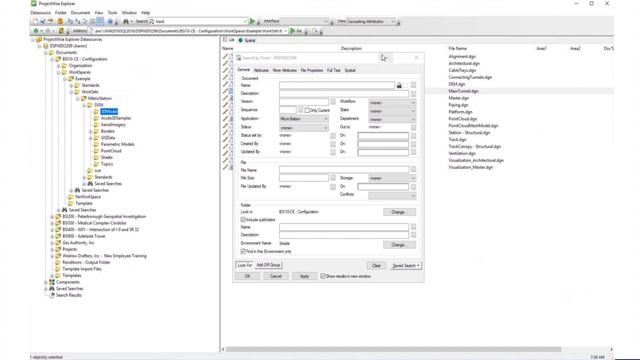Switch to the Add OR Group tab
The image size is (640, 360).
268,265
